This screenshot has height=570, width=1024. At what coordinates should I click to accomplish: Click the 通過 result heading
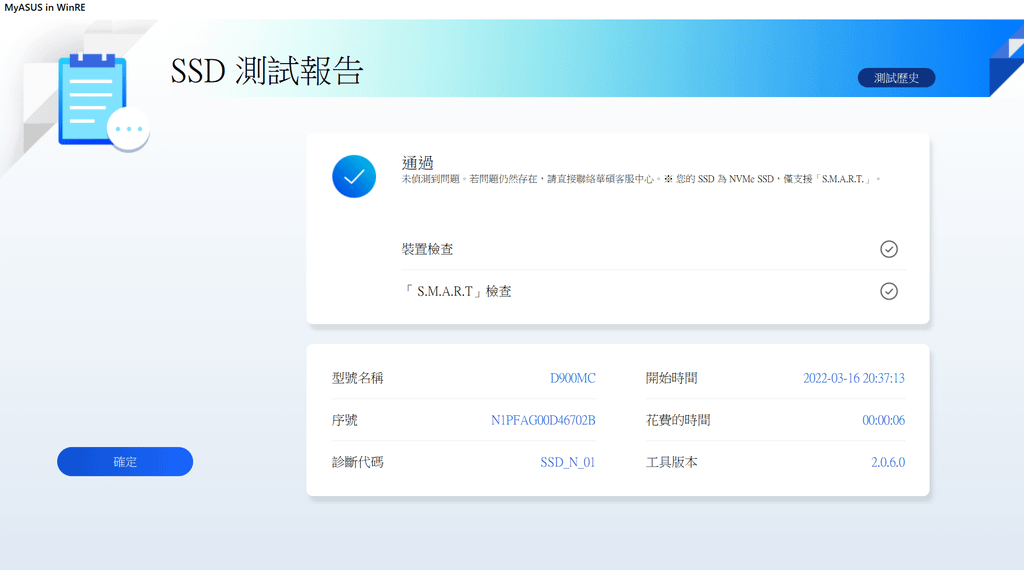[x=417, y=163]
